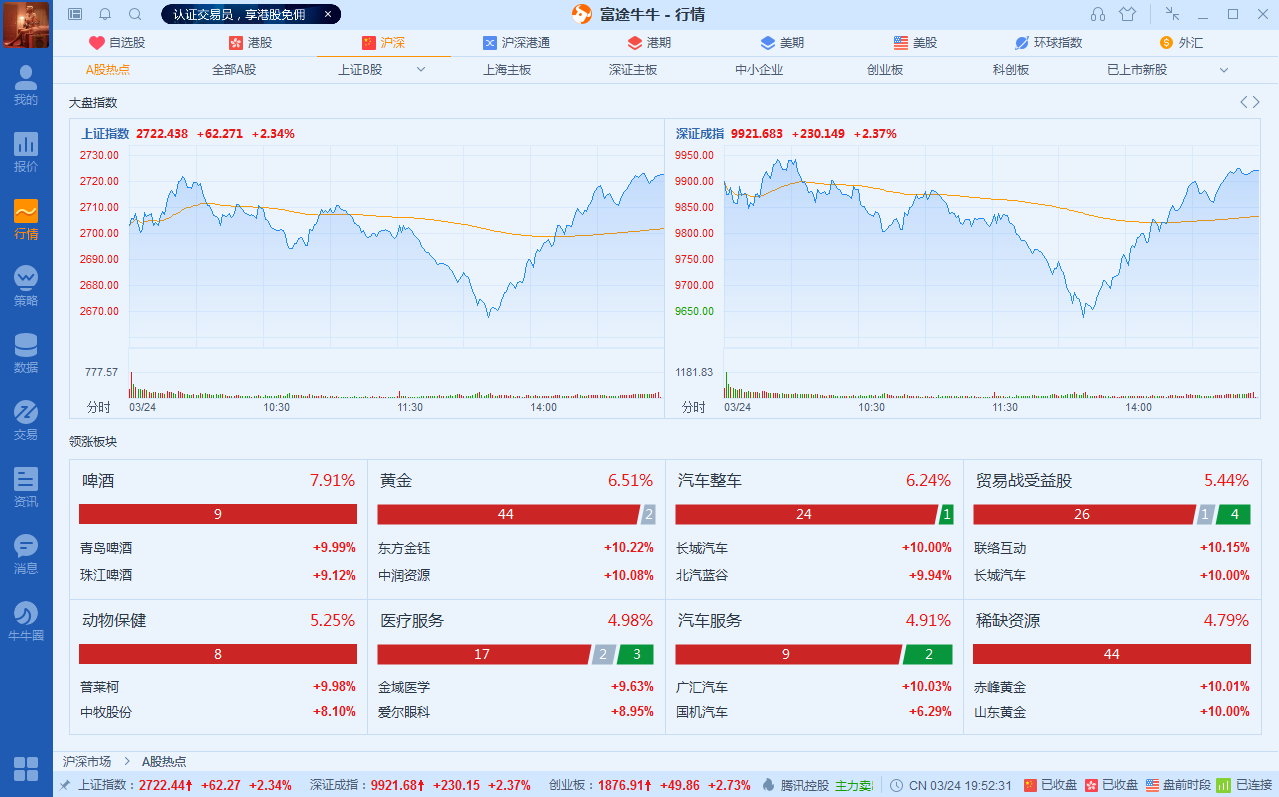
Task: Open the apps grid icon in sidebar
Action: [26, 768]
